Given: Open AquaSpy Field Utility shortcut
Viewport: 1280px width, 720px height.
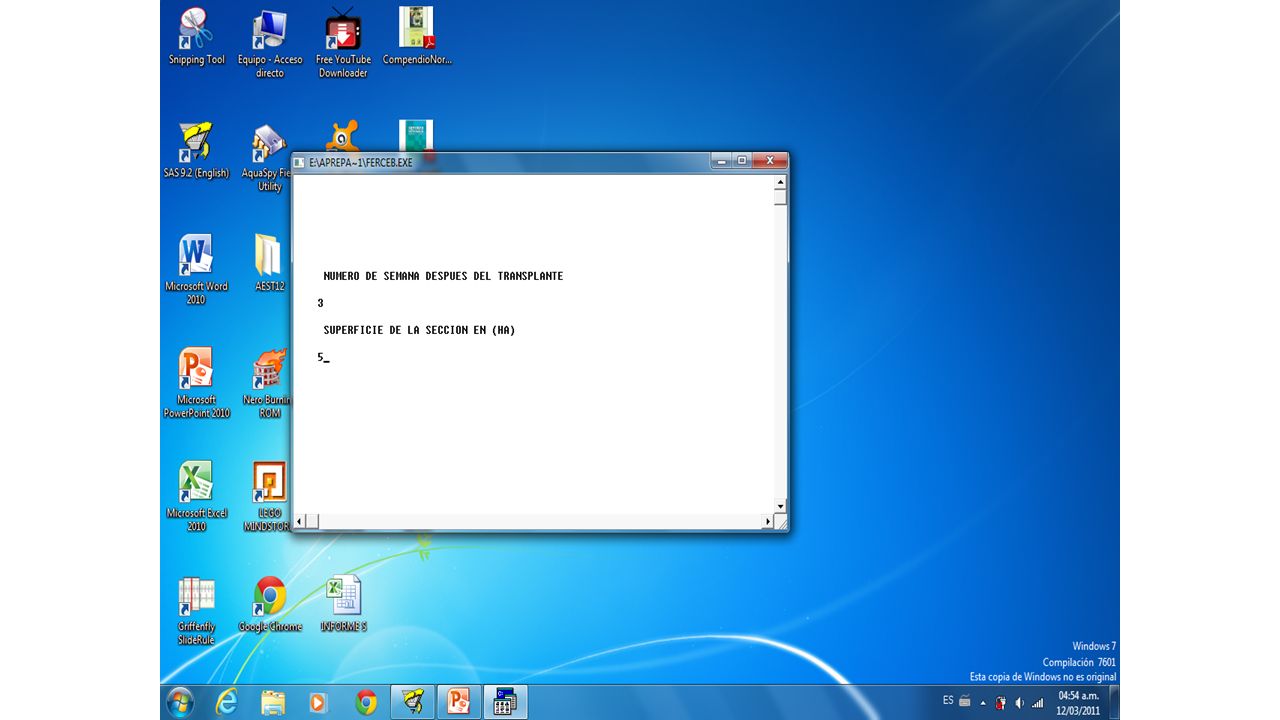Looking at the screenshot, I should pyautogui.click(x=266, y=157).
